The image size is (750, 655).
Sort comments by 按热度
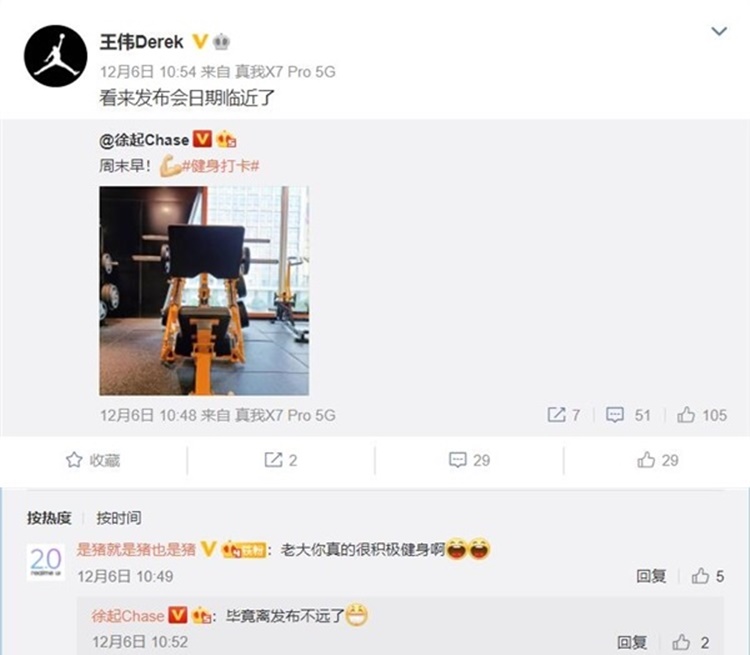pos(49,518)
